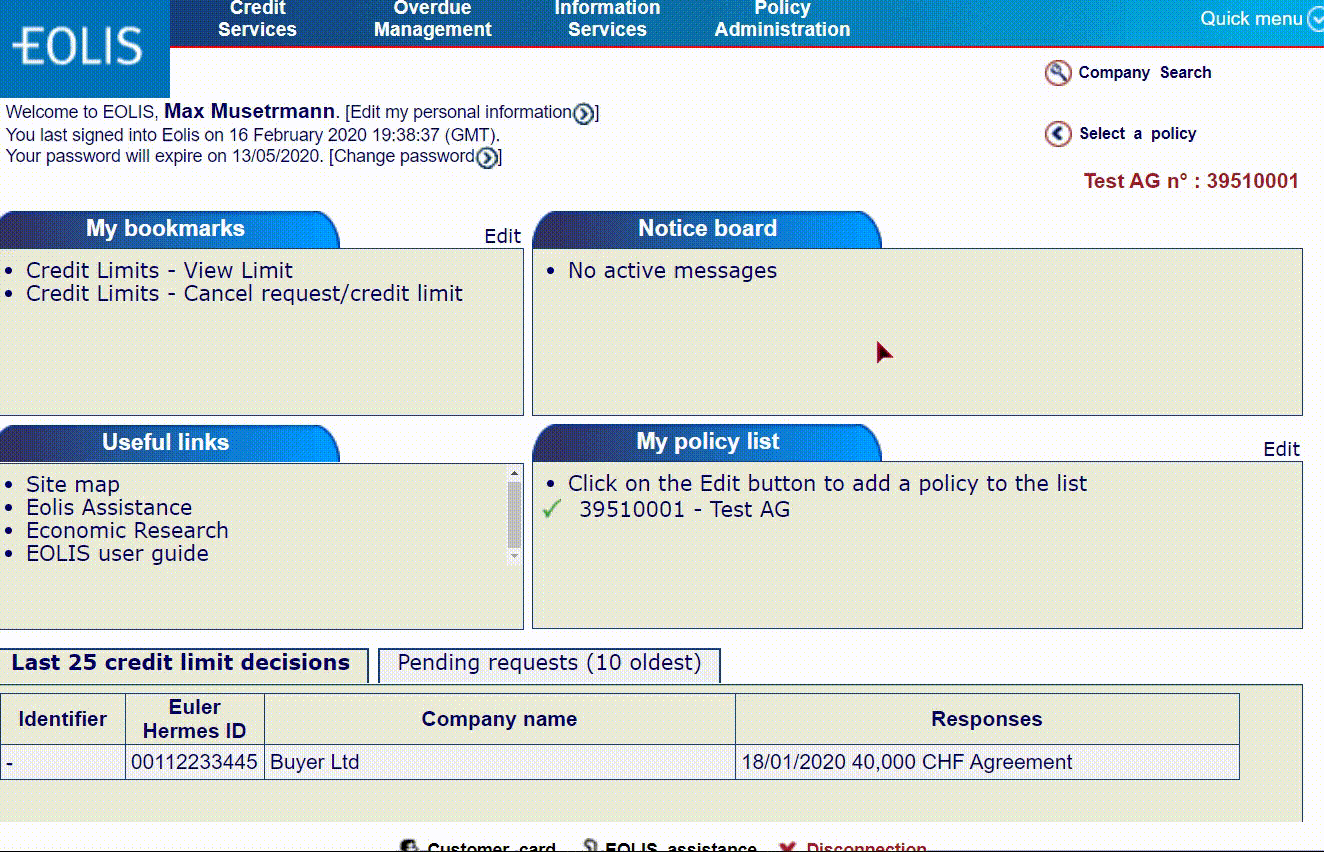1324x852 pixels.
Task: Open Credit Limits - Cancel request/credit limit bookmark
Action: pyautogui.click(x=244, y=294)
